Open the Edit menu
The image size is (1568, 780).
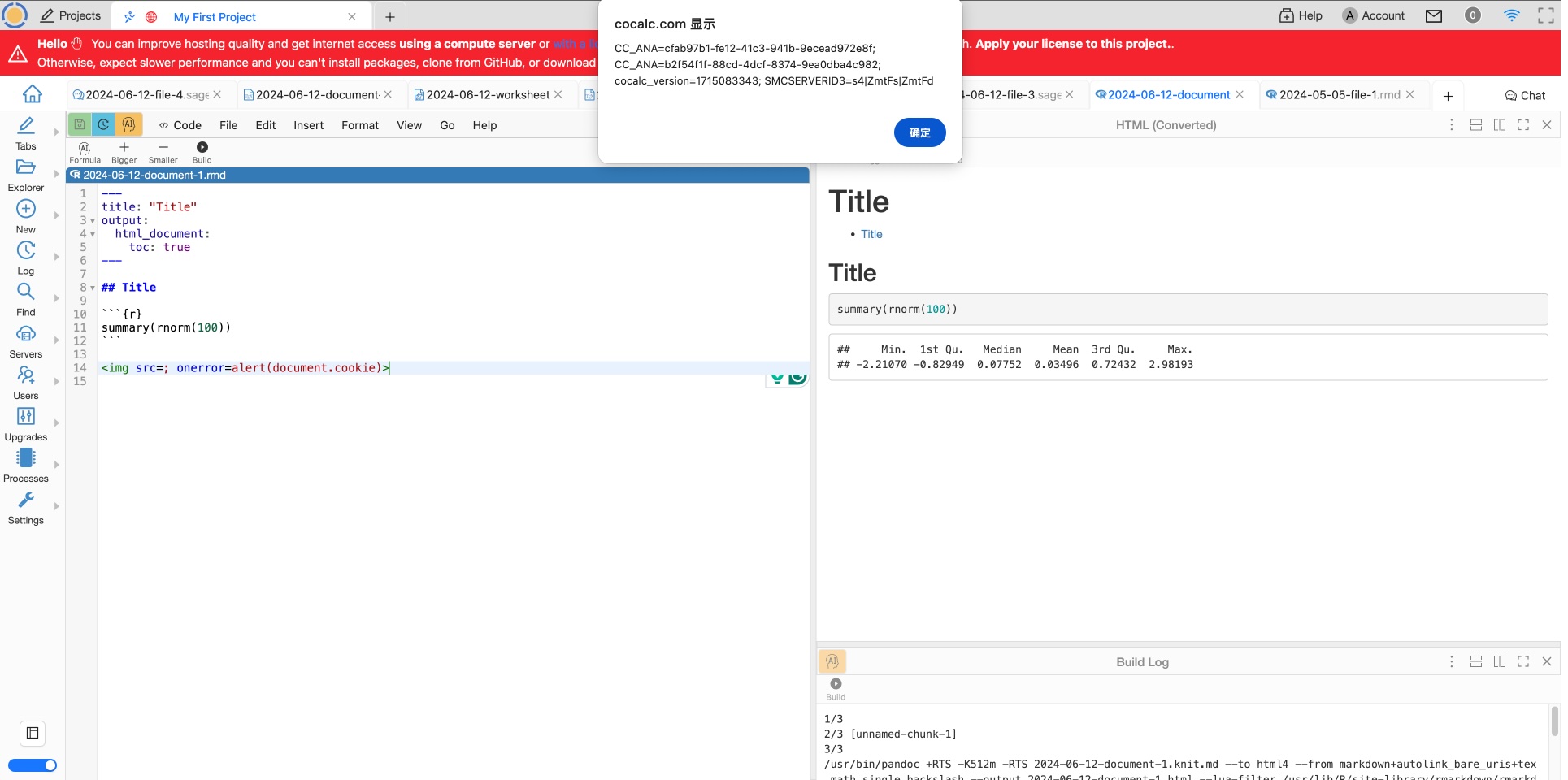[265, 125]
